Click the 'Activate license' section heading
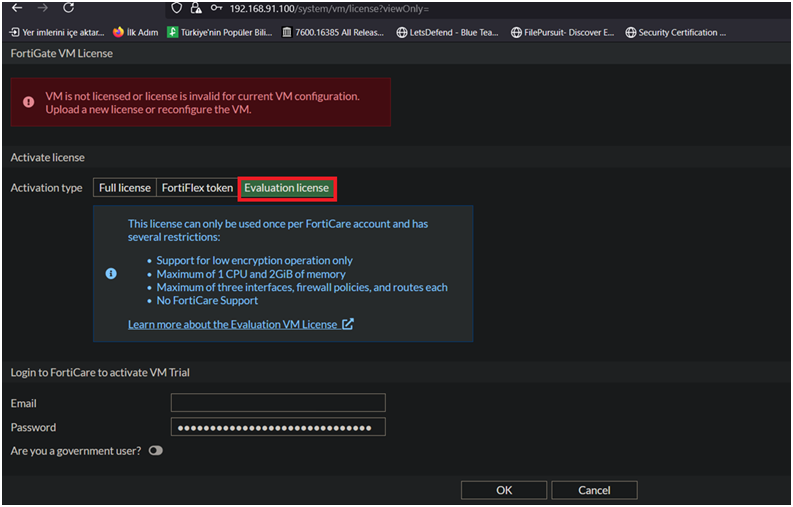This screenshot has height=507, width=793. pyautogui.click(x=48, y=157)
